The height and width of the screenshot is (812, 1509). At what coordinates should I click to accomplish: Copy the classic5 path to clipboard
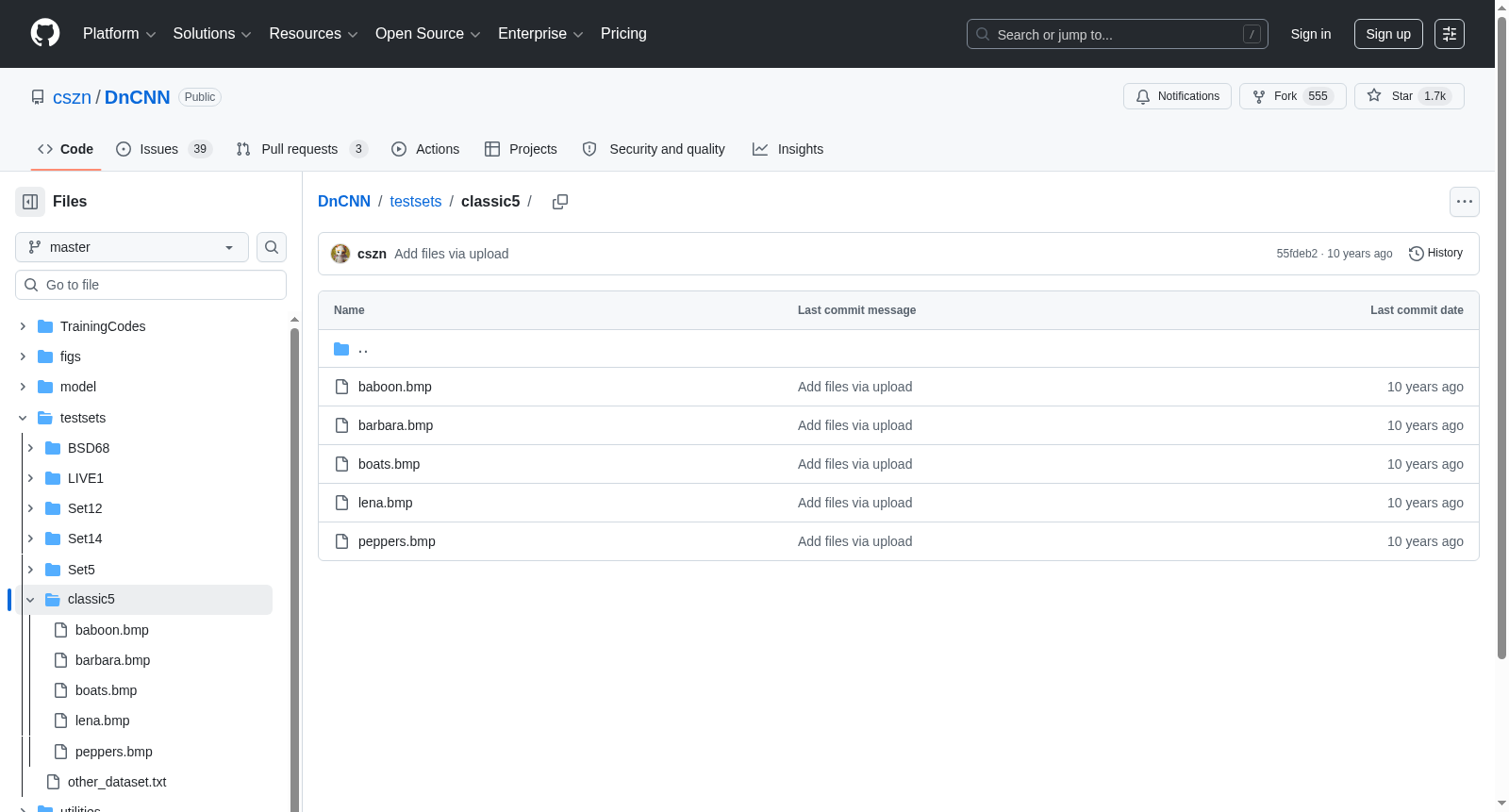coord(560,202)
